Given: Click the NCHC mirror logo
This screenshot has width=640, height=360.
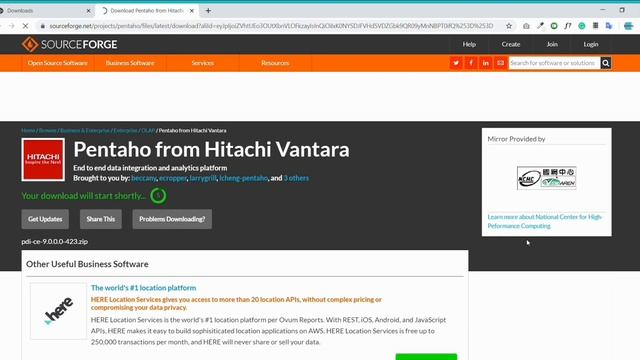Looking at the screenshot, I should (547, 178).
